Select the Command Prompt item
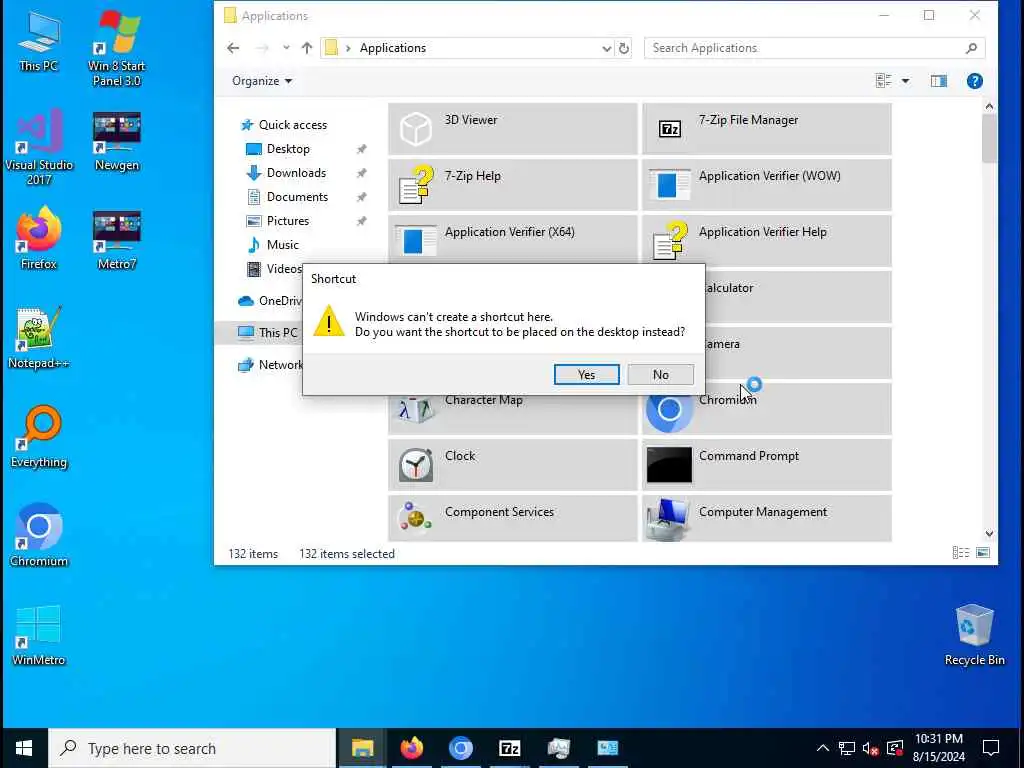1024x768 pixels. tap(767, 464)
